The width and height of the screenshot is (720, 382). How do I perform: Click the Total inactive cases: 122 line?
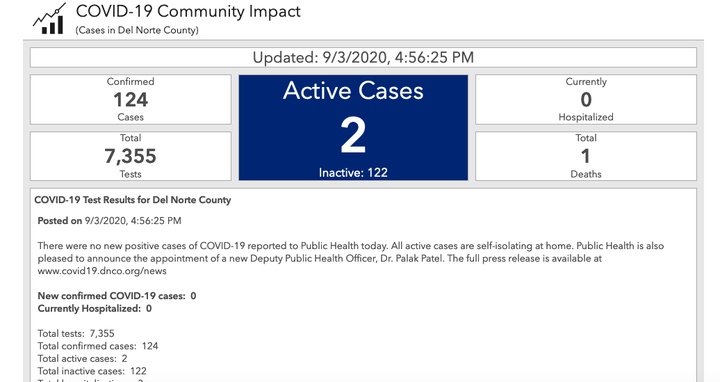pyautogui.click(x=92, y=371)
